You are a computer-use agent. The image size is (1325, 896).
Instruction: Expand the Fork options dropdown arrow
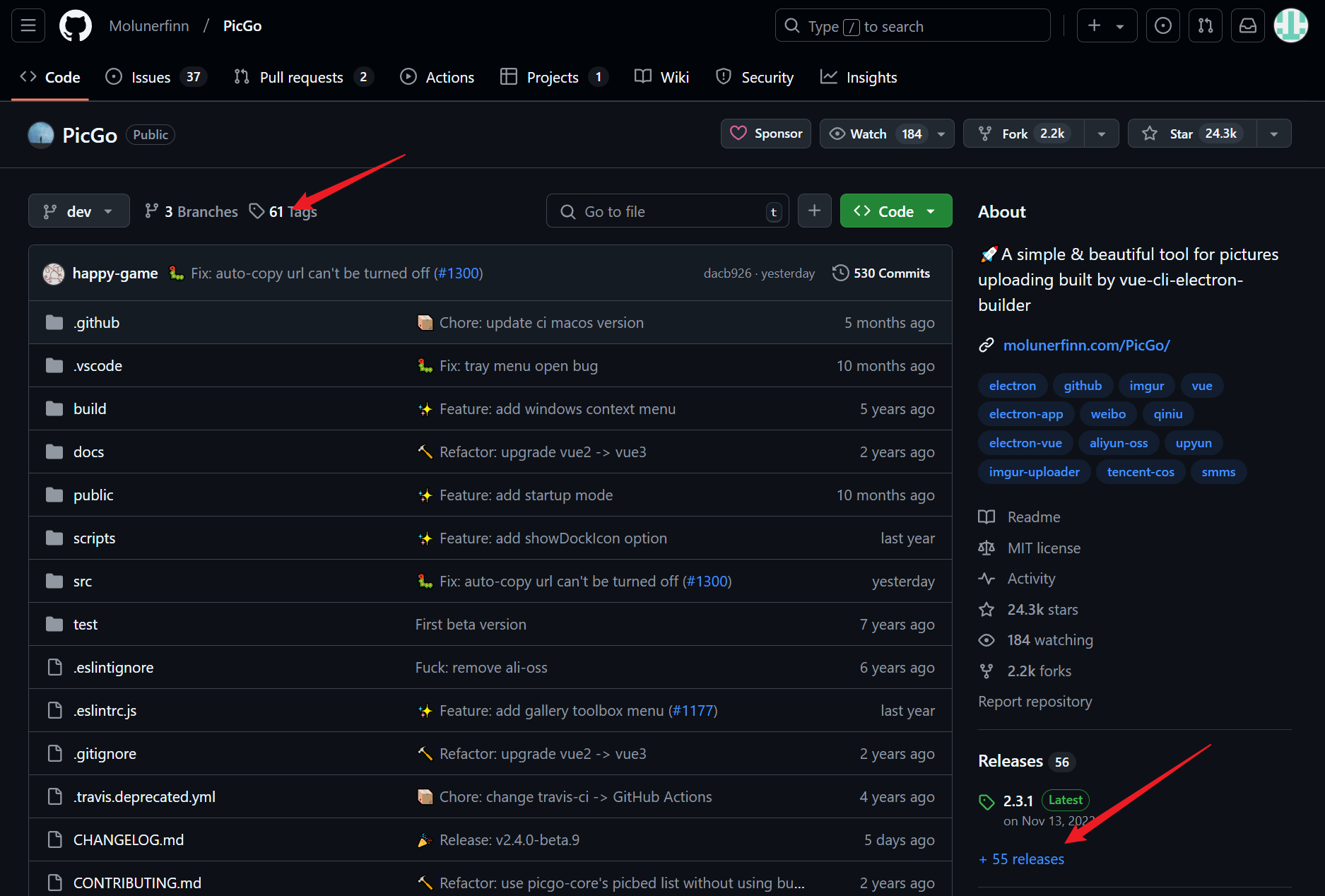click(x=1102, y=134)
